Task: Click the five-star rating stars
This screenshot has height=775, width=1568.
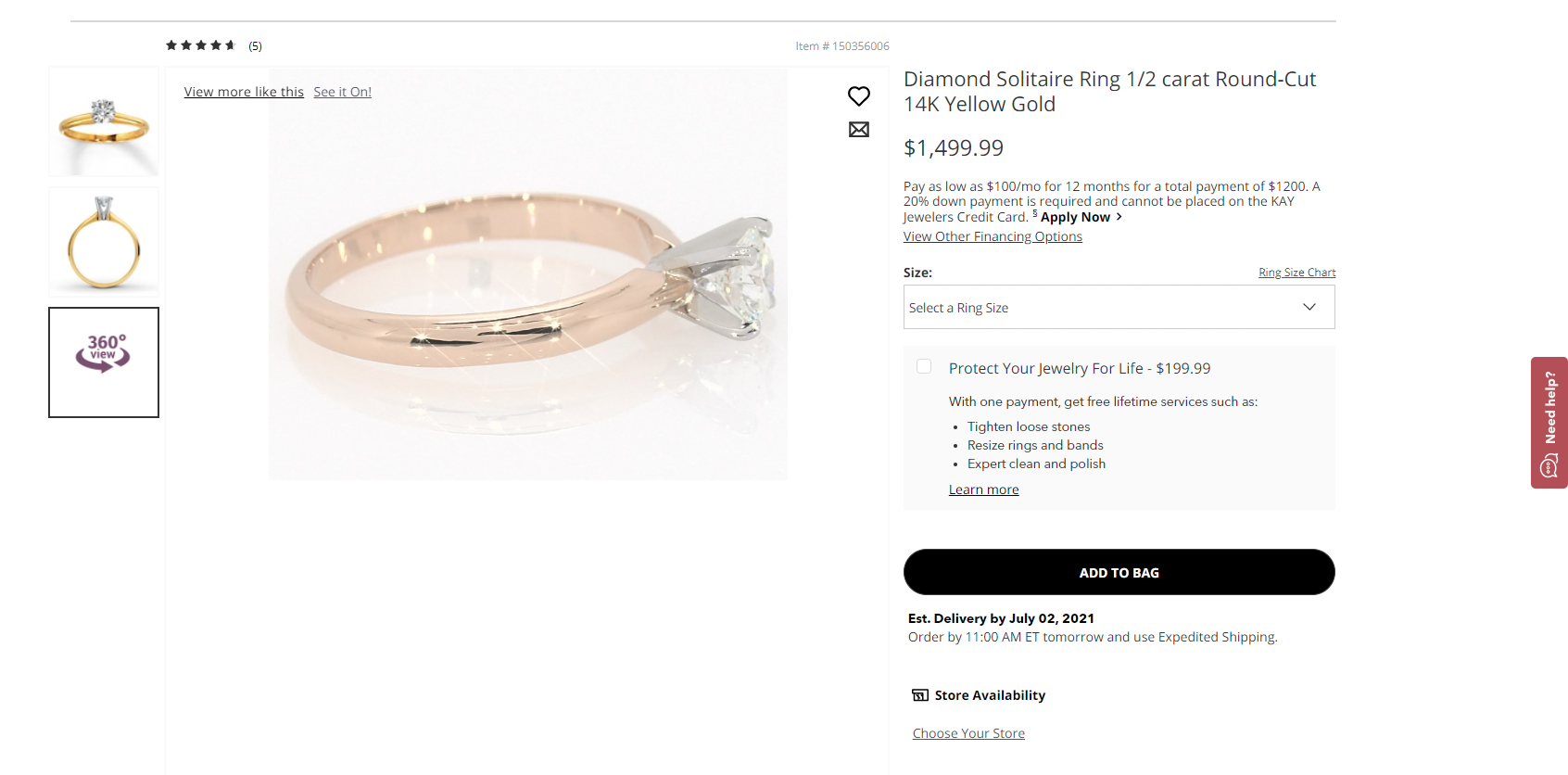Action: tap(200, 45)
